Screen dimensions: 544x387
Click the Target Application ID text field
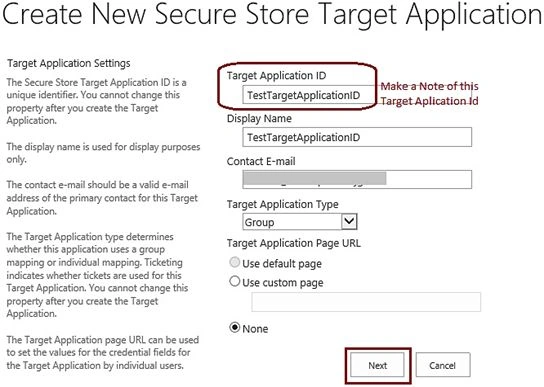pos(309,95)
